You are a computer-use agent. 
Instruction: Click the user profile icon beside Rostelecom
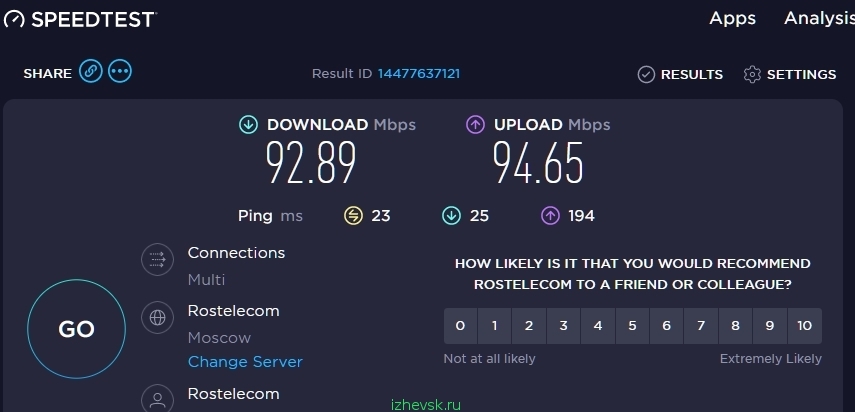[x=158, y=399]
